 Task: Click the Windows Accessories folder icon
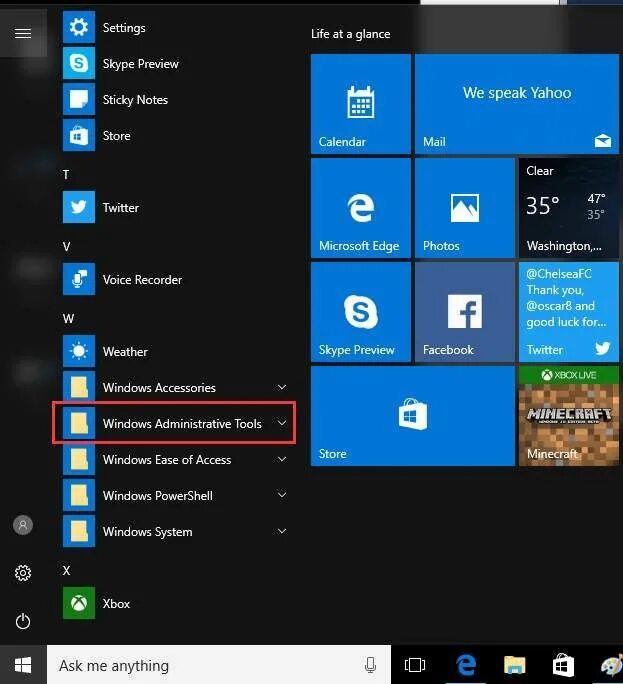(79, 387)
